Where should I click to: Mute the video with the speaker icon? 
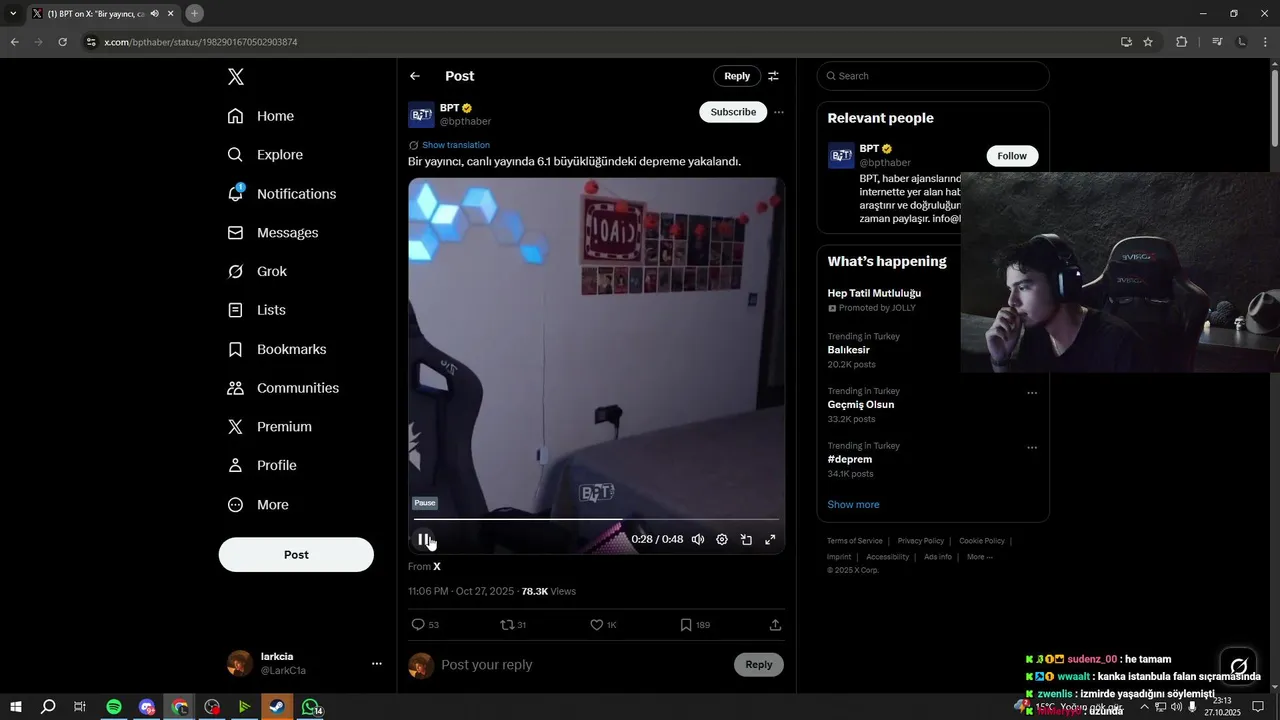pos(698,540)
